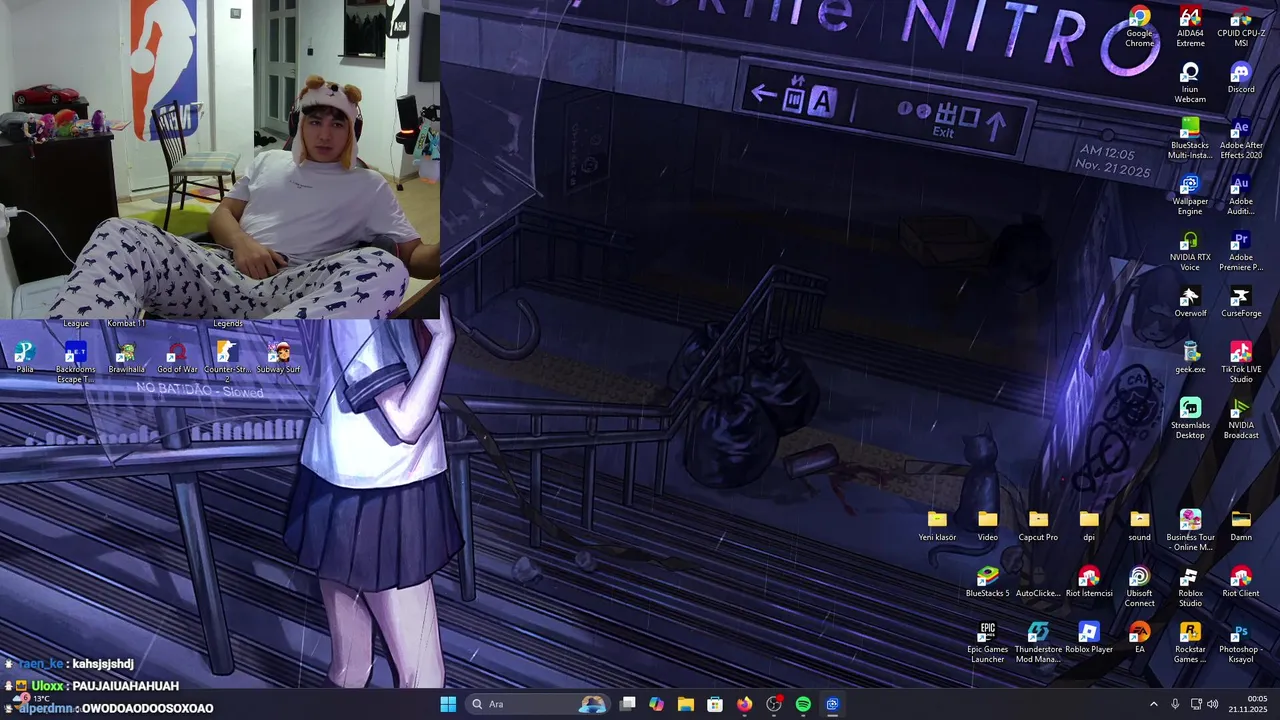Open Riot Client desktop icon

click(x=1241, y=582)
